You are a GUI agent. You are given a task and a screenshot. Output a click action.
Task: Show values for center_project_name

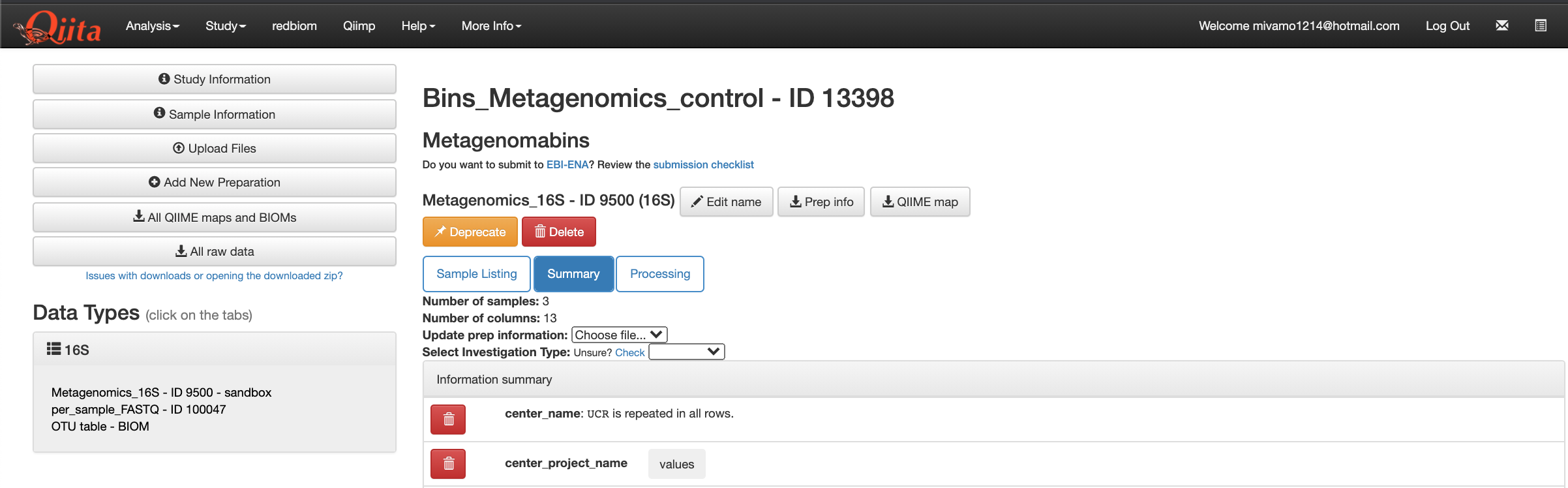(676, 464)
